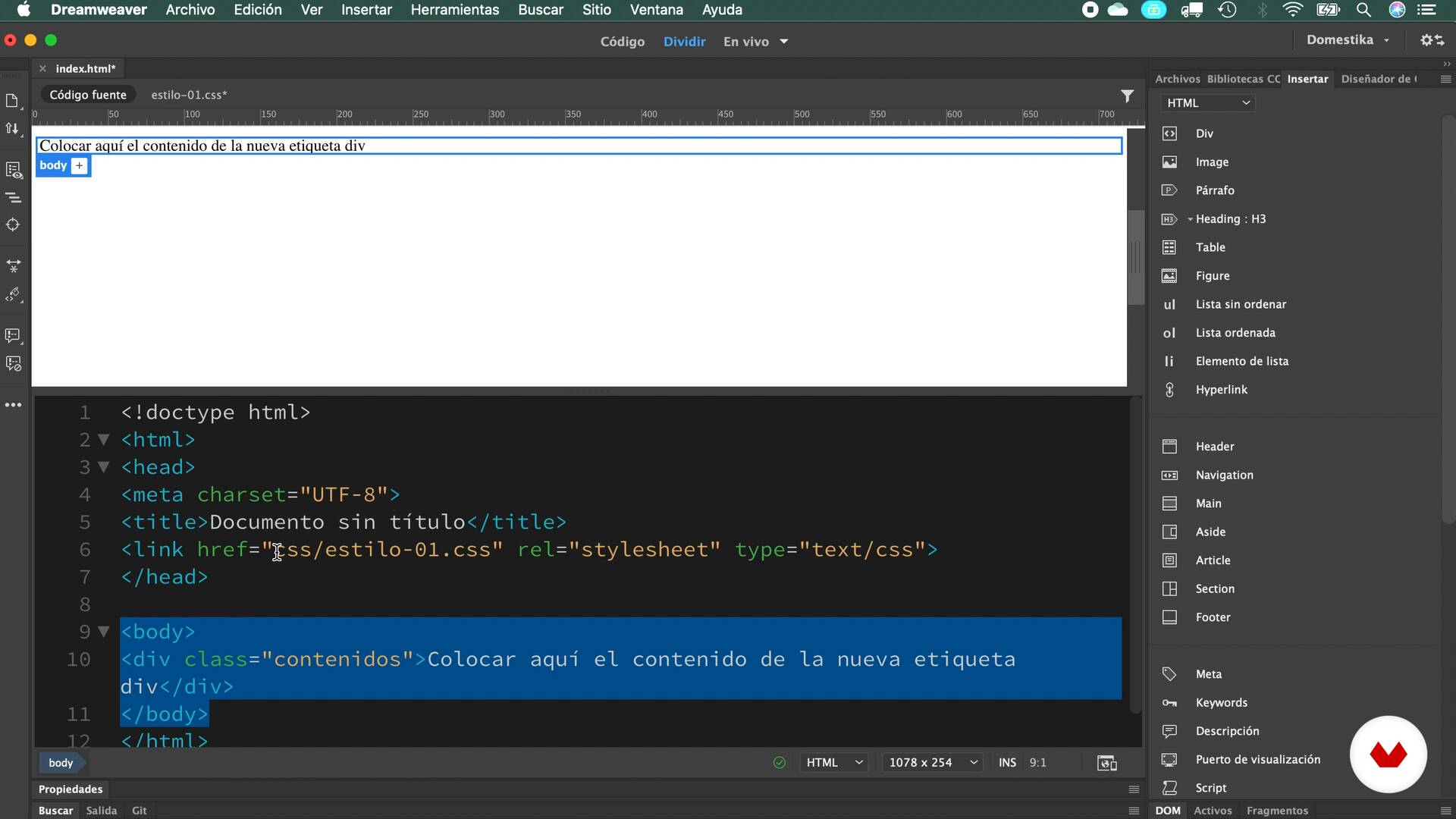
Task: Switch to estilo-01.css related file
Action: pos(189,96)
